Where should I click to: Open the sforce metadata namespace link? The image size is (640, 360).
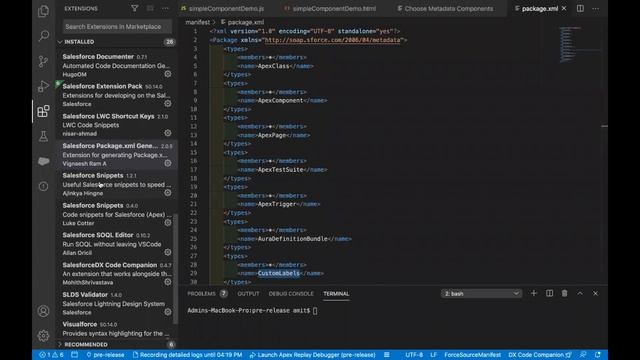tap(333, 40)
